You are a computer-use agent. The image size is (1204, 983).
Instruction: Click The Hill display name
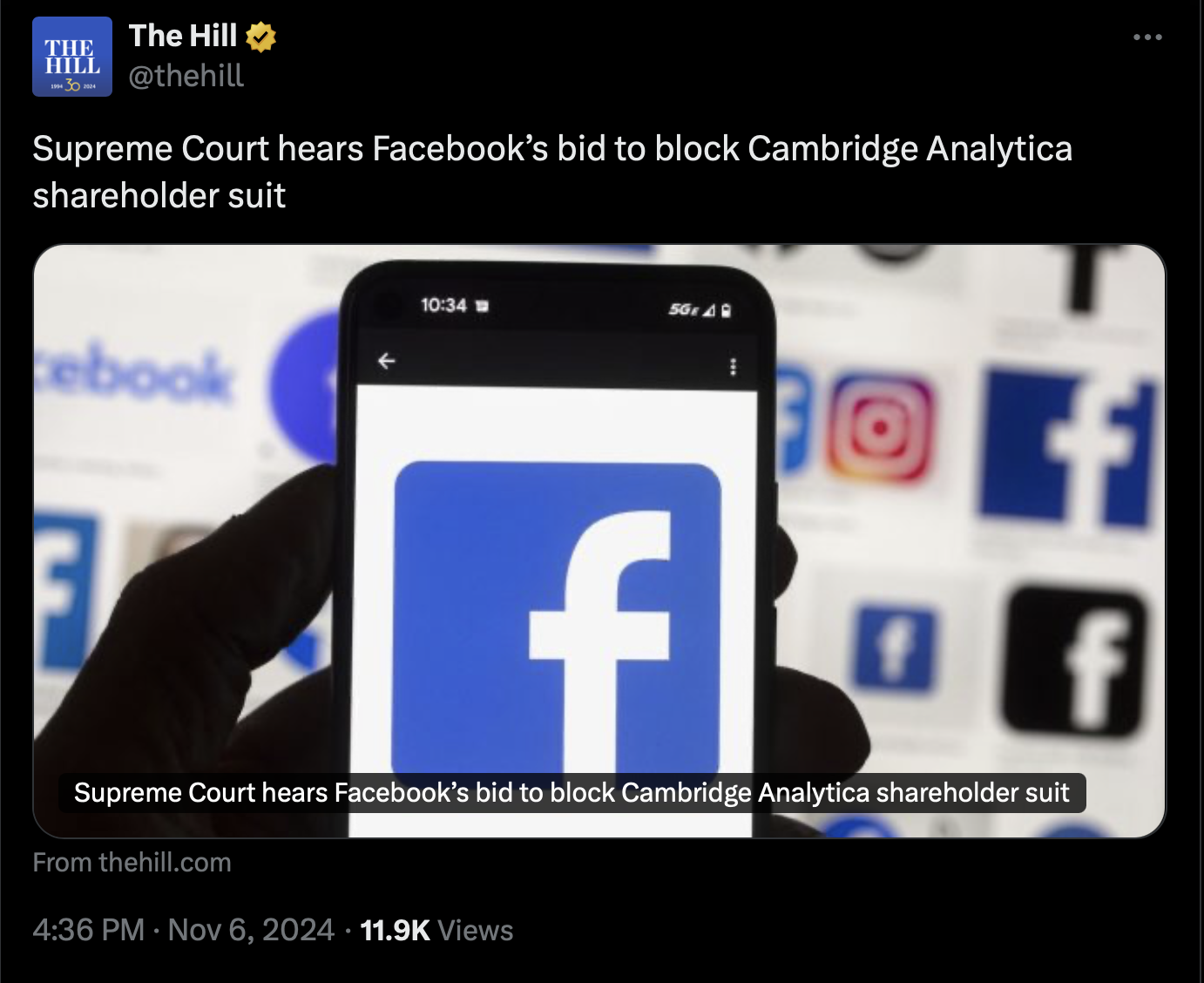(183, 36)
